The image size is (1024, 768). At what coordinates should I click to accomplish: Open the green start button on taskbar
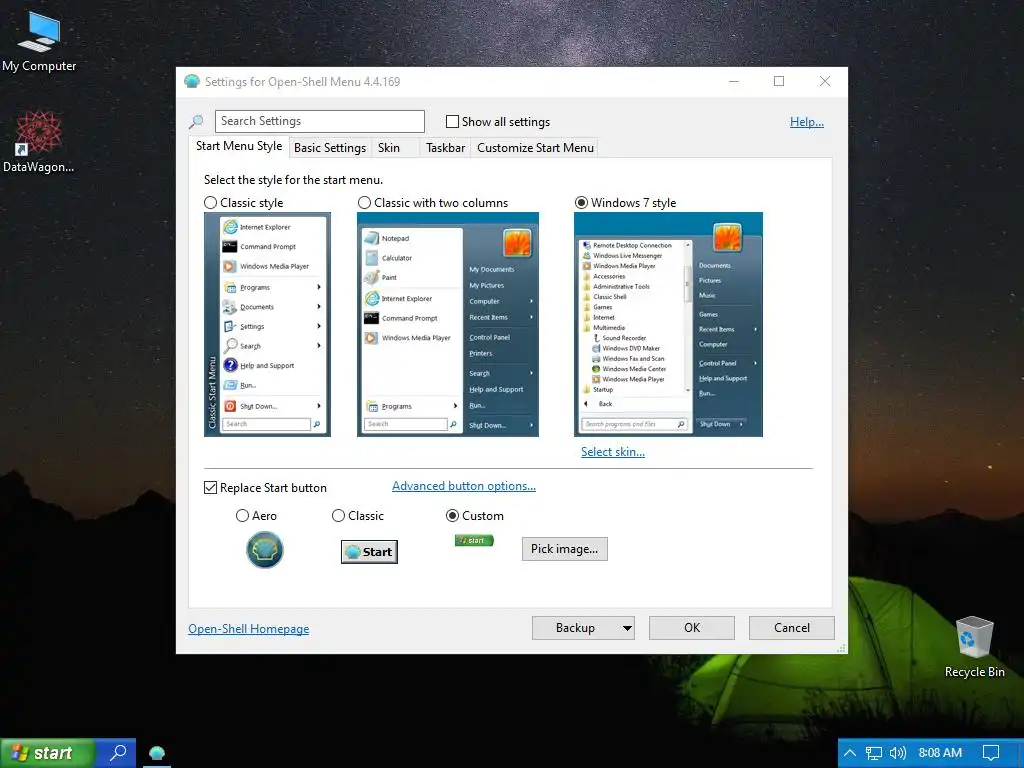(x=48, y=753)
